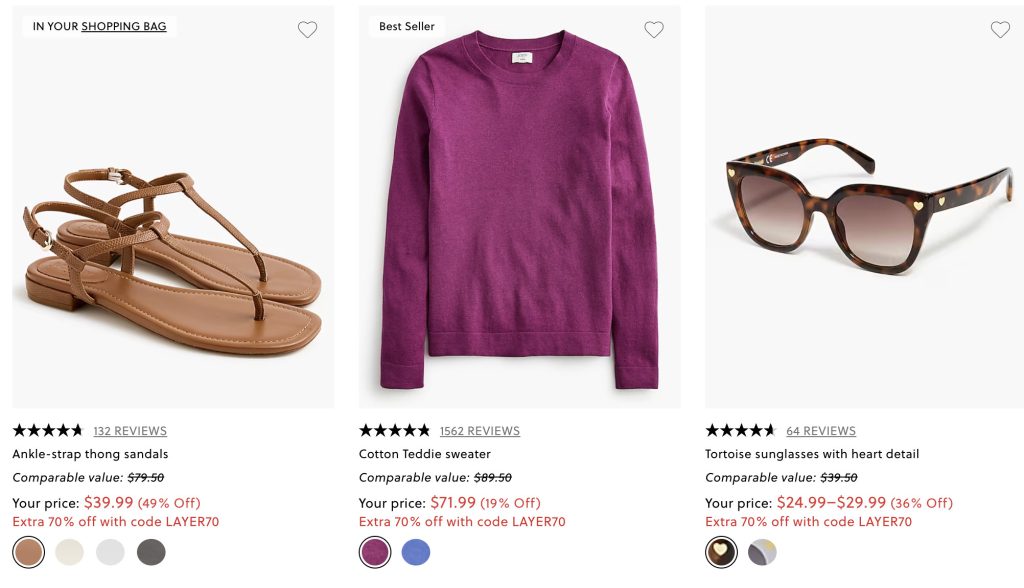Open the Cotton Teddie sweater product title
Viewport: 1024px width, 588px height.
[x=425, y=454]
